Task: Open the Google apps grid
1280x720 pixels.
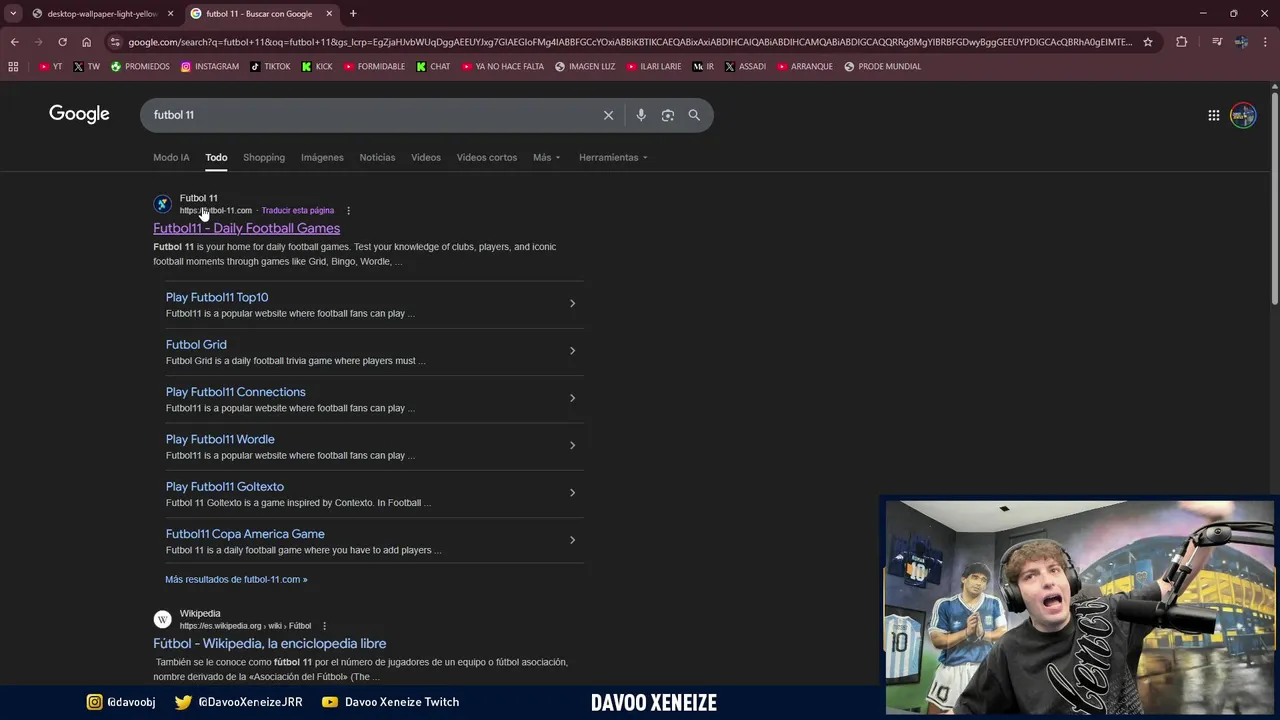Action: point(1213,115)
